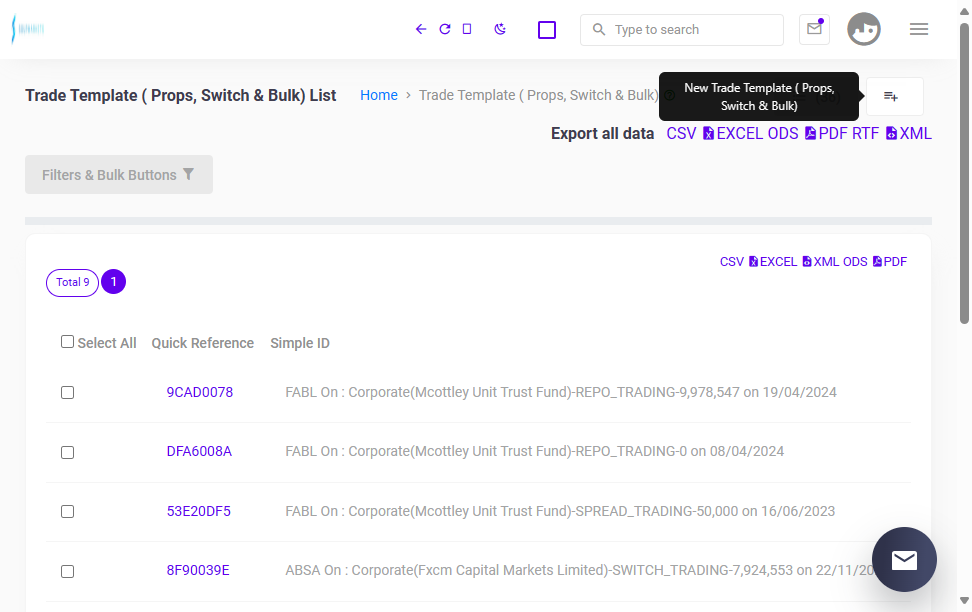This screenshot has width=972, height=612.
Task: Click the back arrow icon in top toolbar
Action: click(421, 29)
